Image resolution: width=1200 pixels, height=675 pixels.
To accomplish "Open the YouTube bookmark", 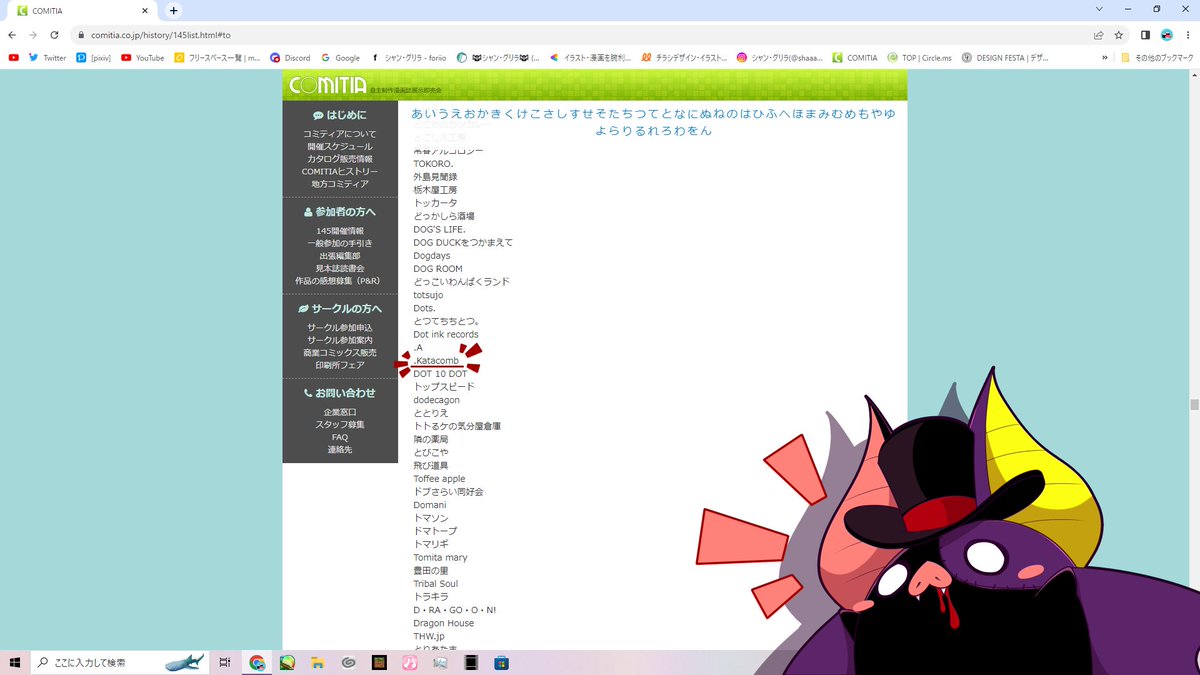I will point(142,58).
